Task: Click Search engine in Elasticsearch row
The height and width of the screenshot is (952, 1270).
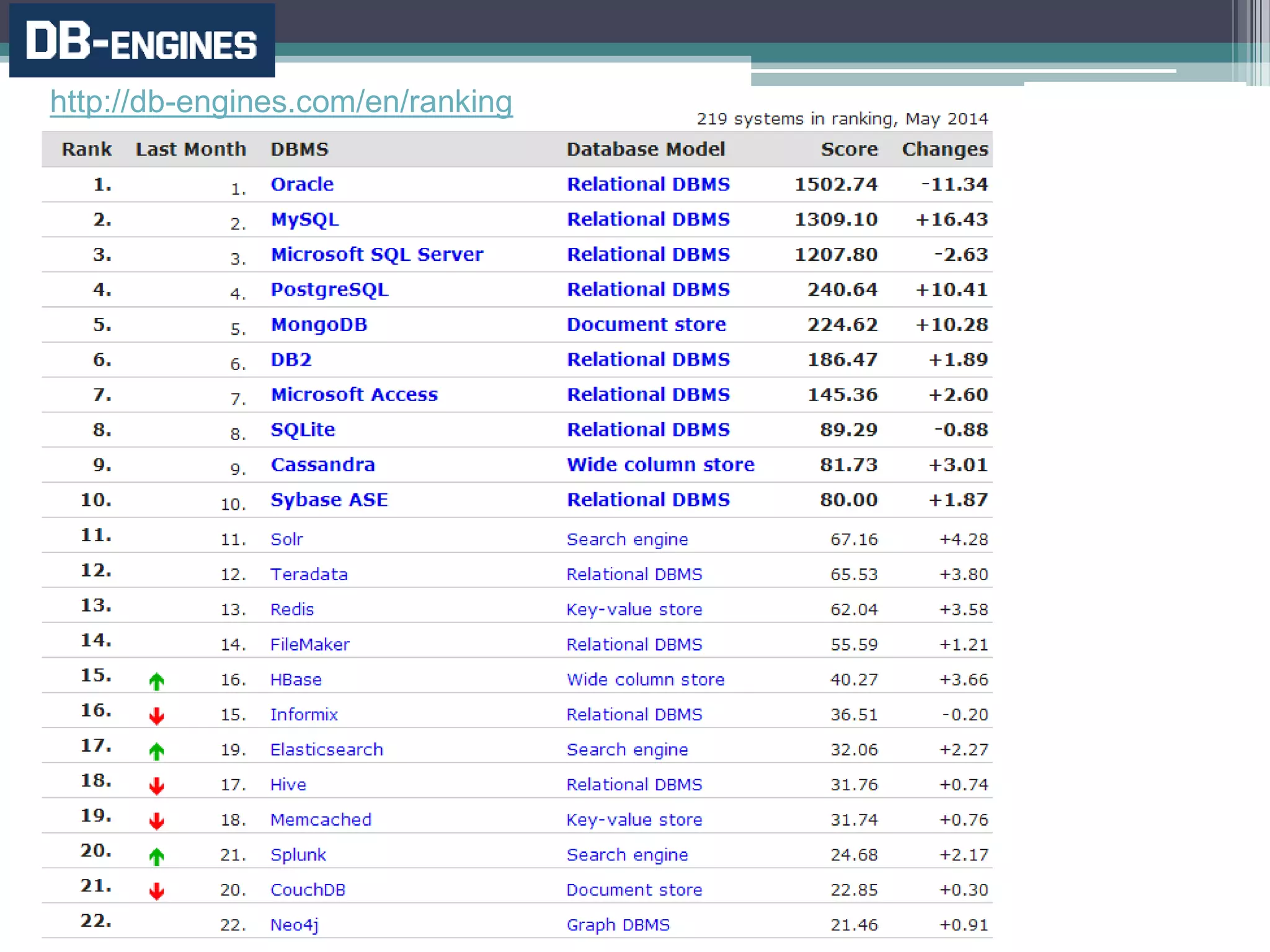Action: tap(628, 751)
